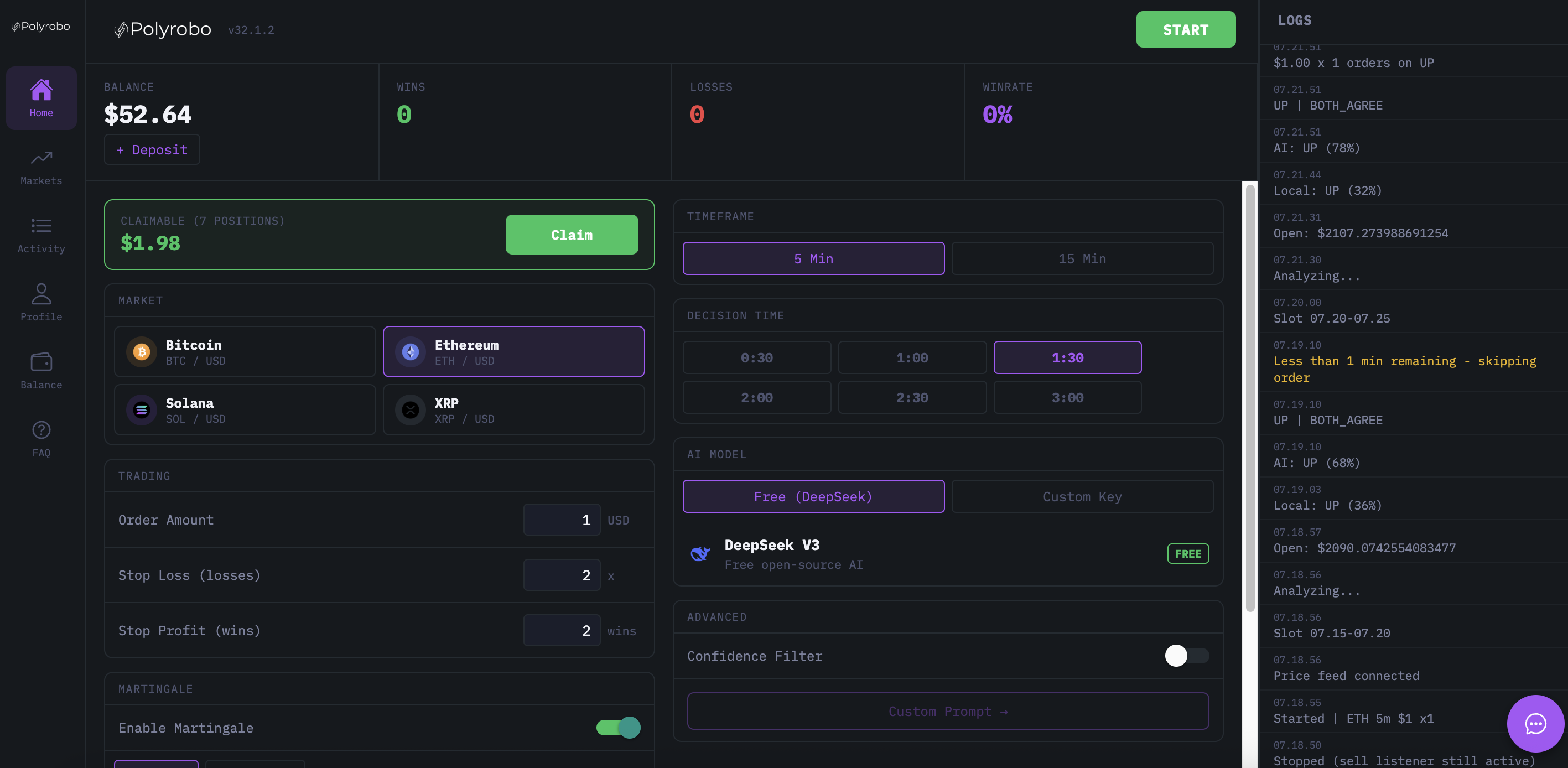This screenshot has width=1568, height=768.
Task: Open the FAQ question mark icon
Action: (41, 431)
